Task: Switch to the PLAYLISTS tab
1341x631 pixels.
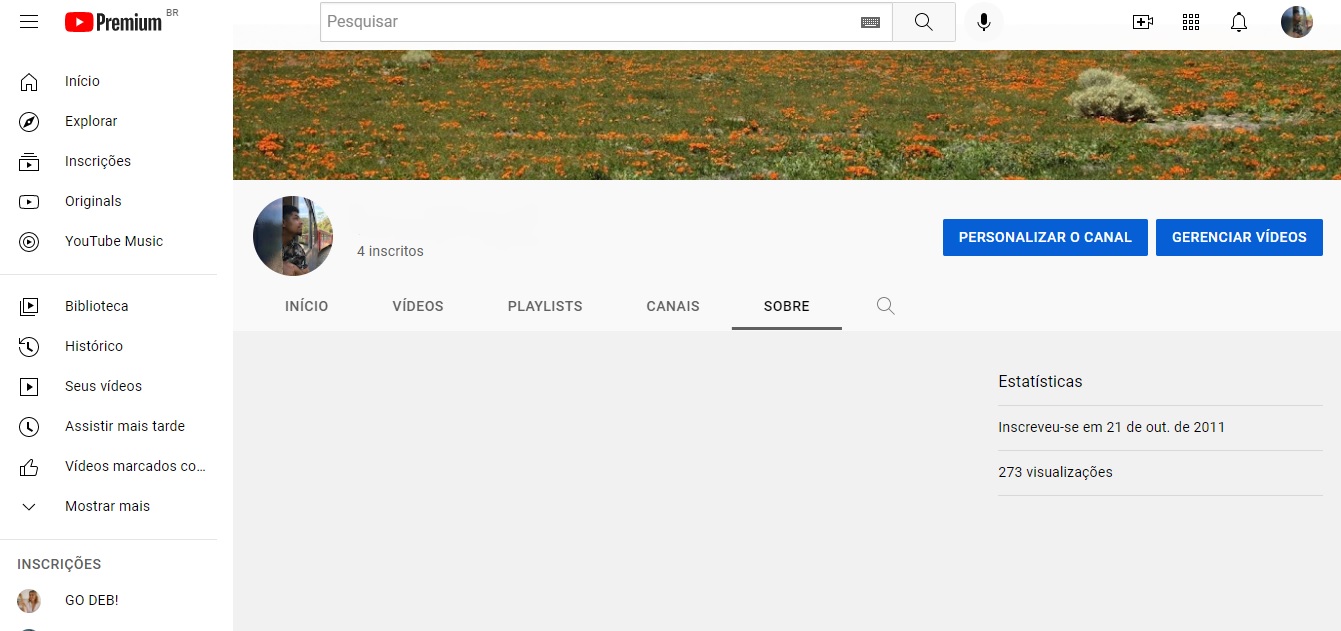Action: click(544, 306)
